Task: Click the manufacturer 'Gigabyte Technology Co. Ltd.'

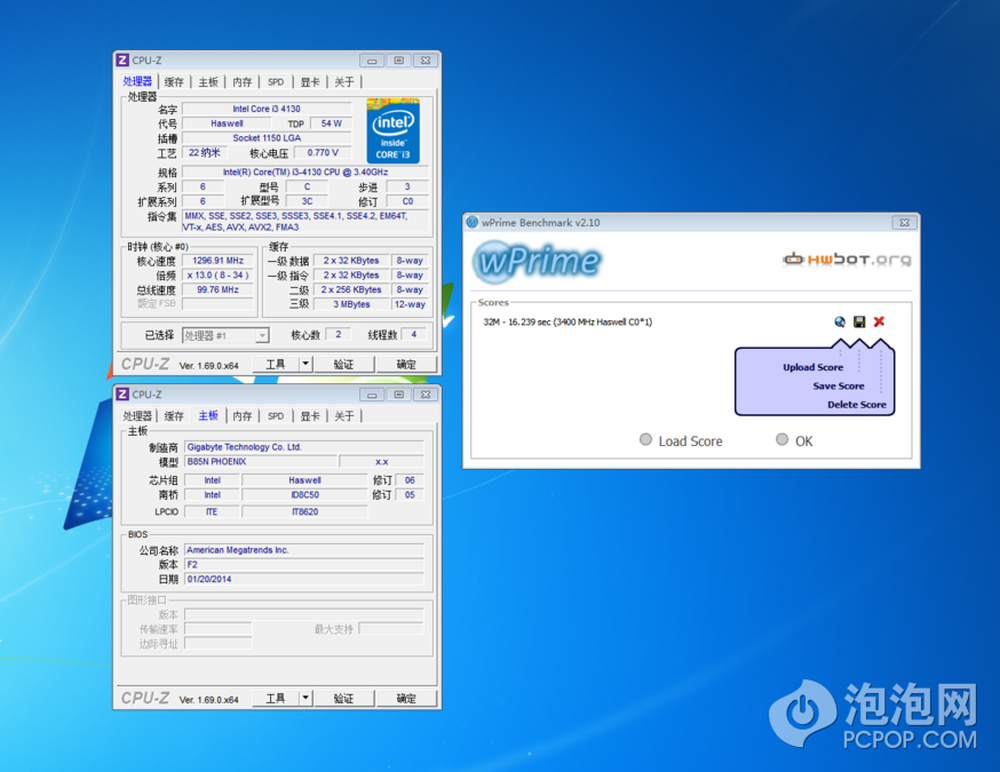Action: tap(304, 447)
